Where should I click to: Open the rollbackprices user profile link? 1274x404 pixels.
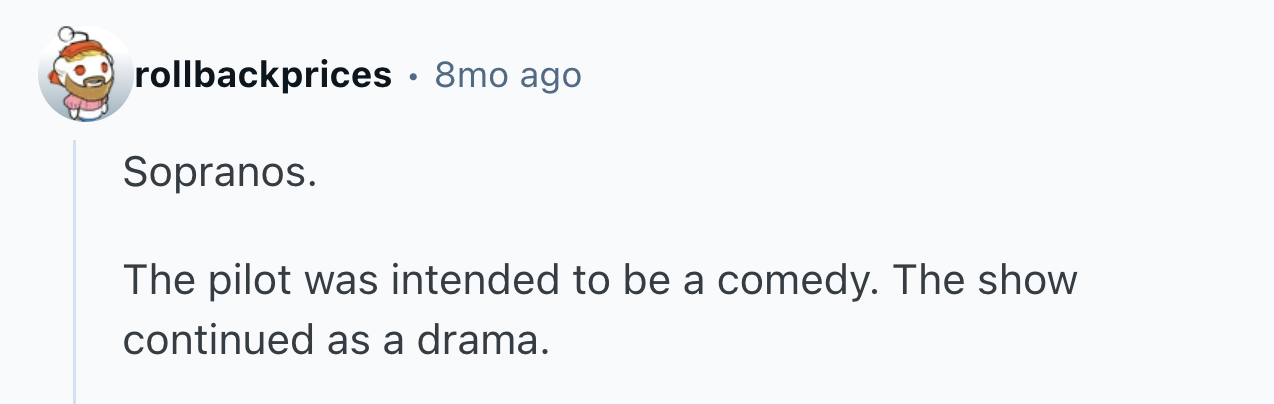263,76
